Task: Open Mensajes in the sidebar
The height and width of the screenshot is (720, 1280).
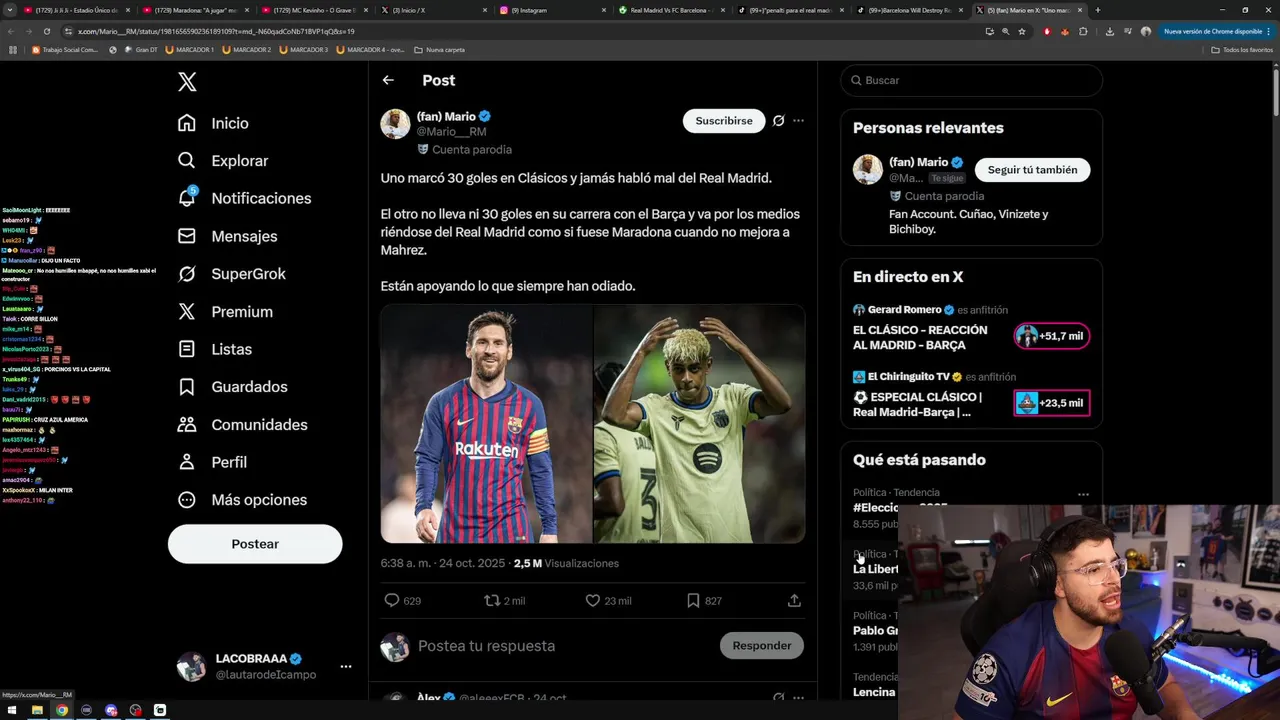Action: tap(226, 236)
